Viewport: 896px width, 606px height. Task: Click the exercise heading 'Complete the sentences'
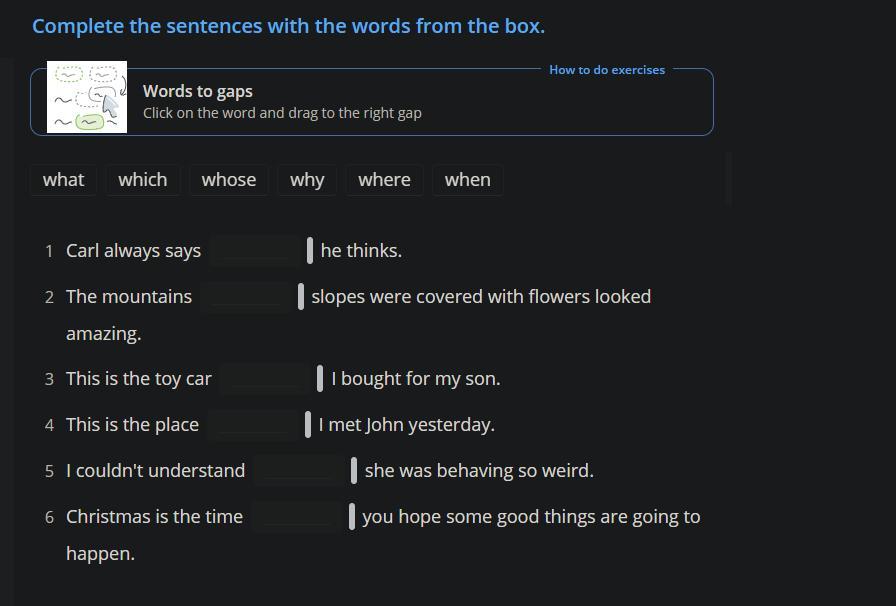point(288,26)
